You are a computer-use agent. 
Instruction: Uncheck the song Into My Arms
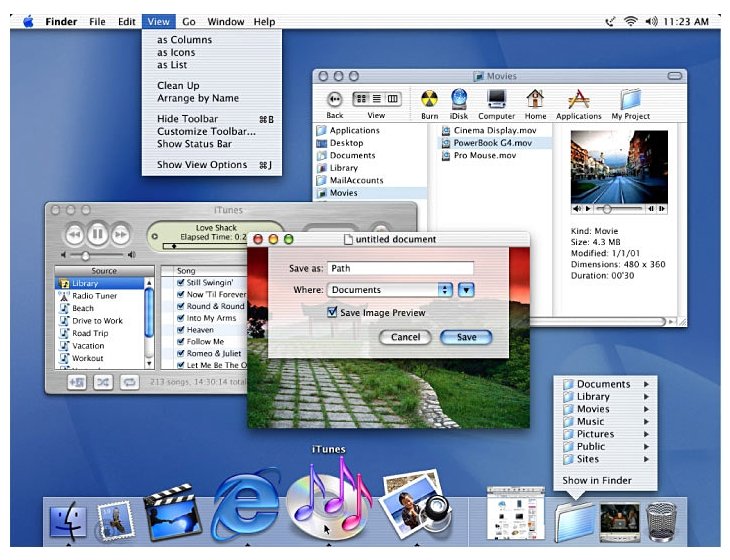point(181,318)
